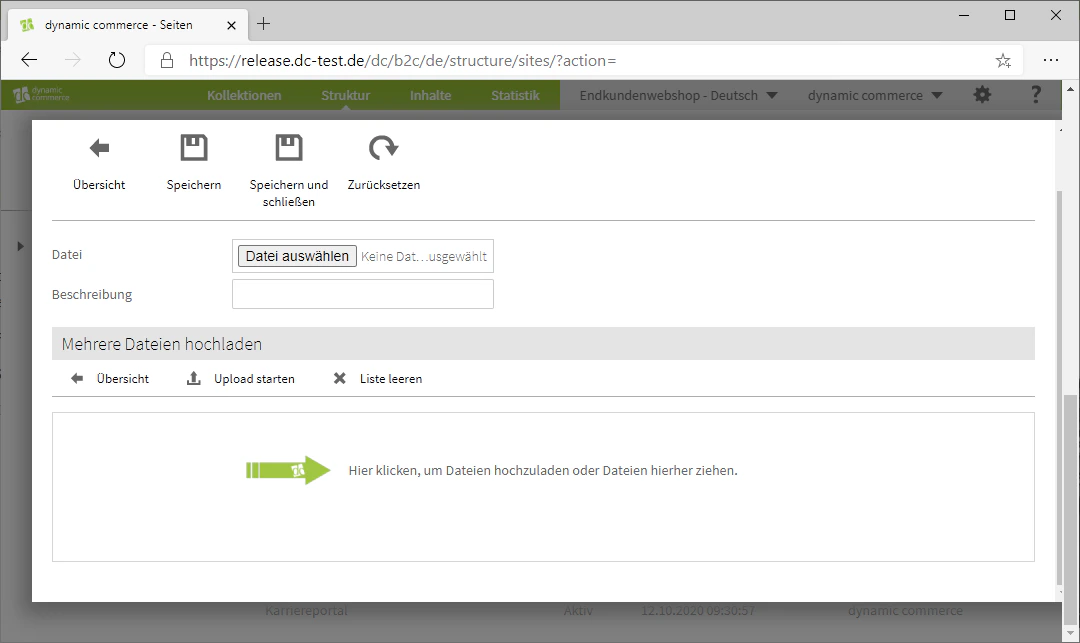
Task: Expand the left sidebar triangle
Action: point(20,246)
